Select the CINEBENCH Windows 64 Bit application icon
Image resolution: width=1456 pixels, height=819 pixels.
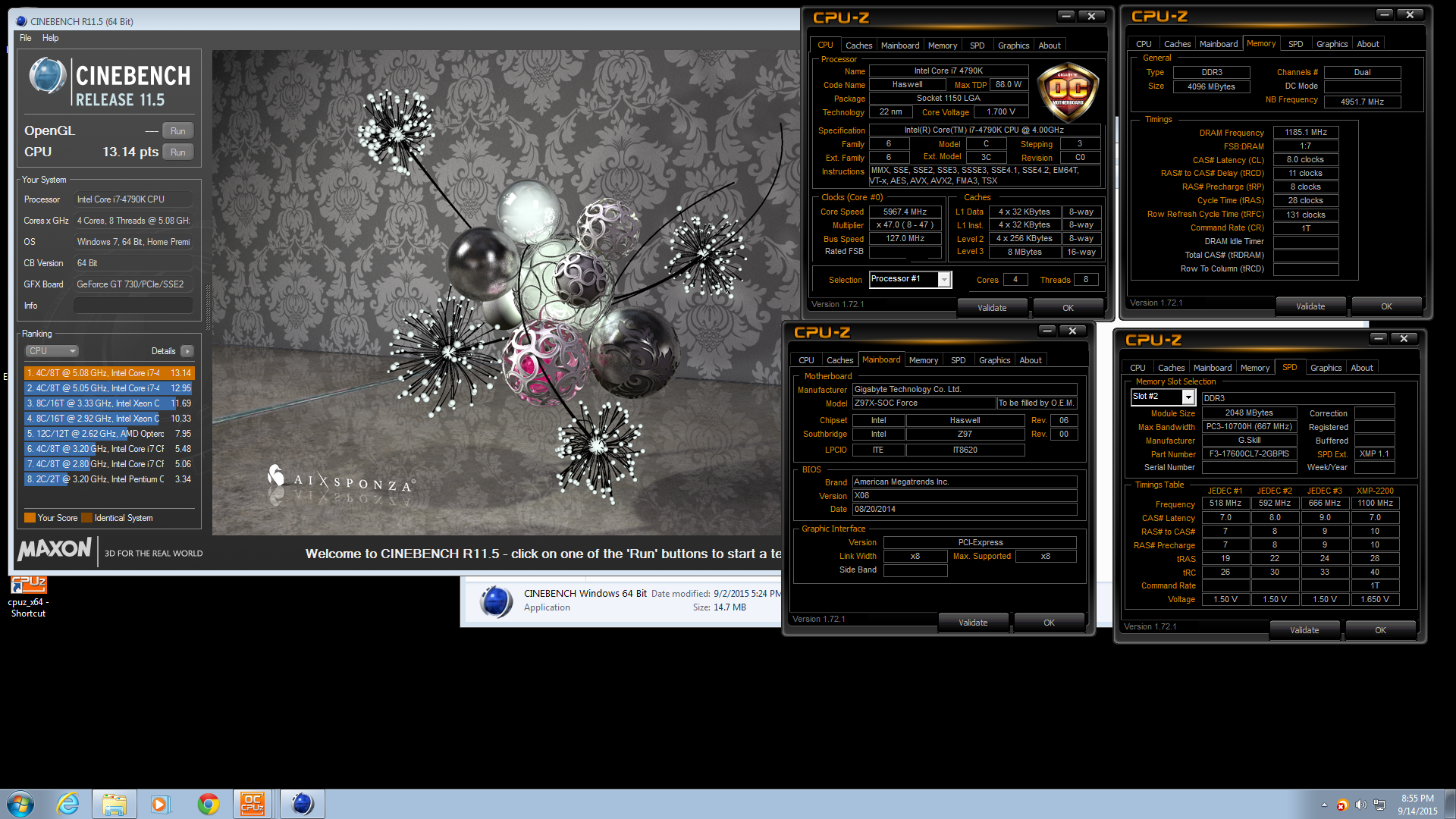click(x=496, y=601)
